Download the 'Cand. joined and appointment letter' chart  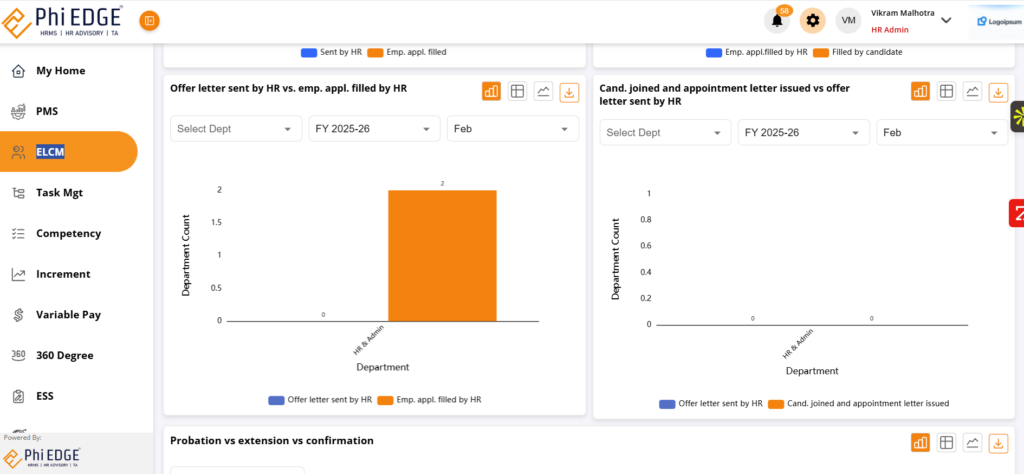click(x=998, y=92)
